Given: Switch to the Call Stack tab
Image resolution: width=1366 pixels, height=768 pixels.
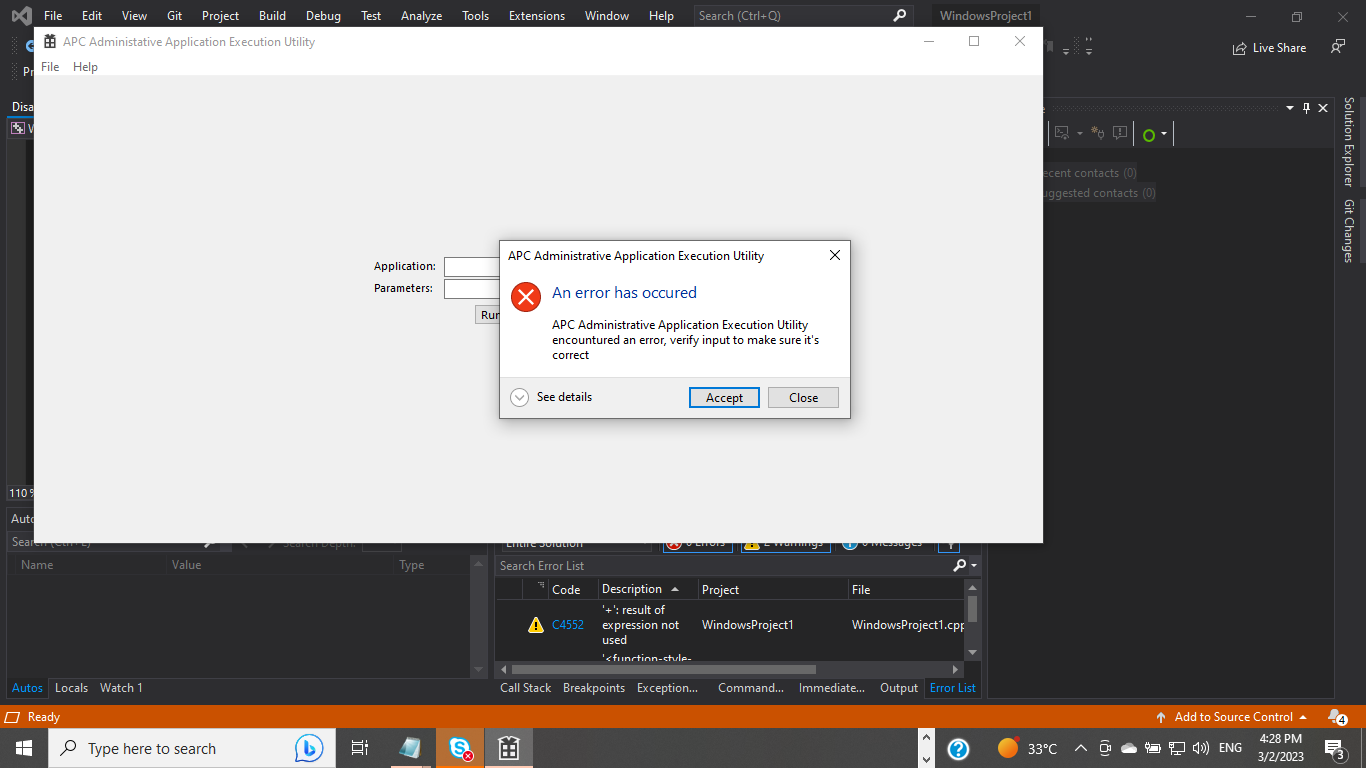Looking at the screenshot, I should pos(526,688).
